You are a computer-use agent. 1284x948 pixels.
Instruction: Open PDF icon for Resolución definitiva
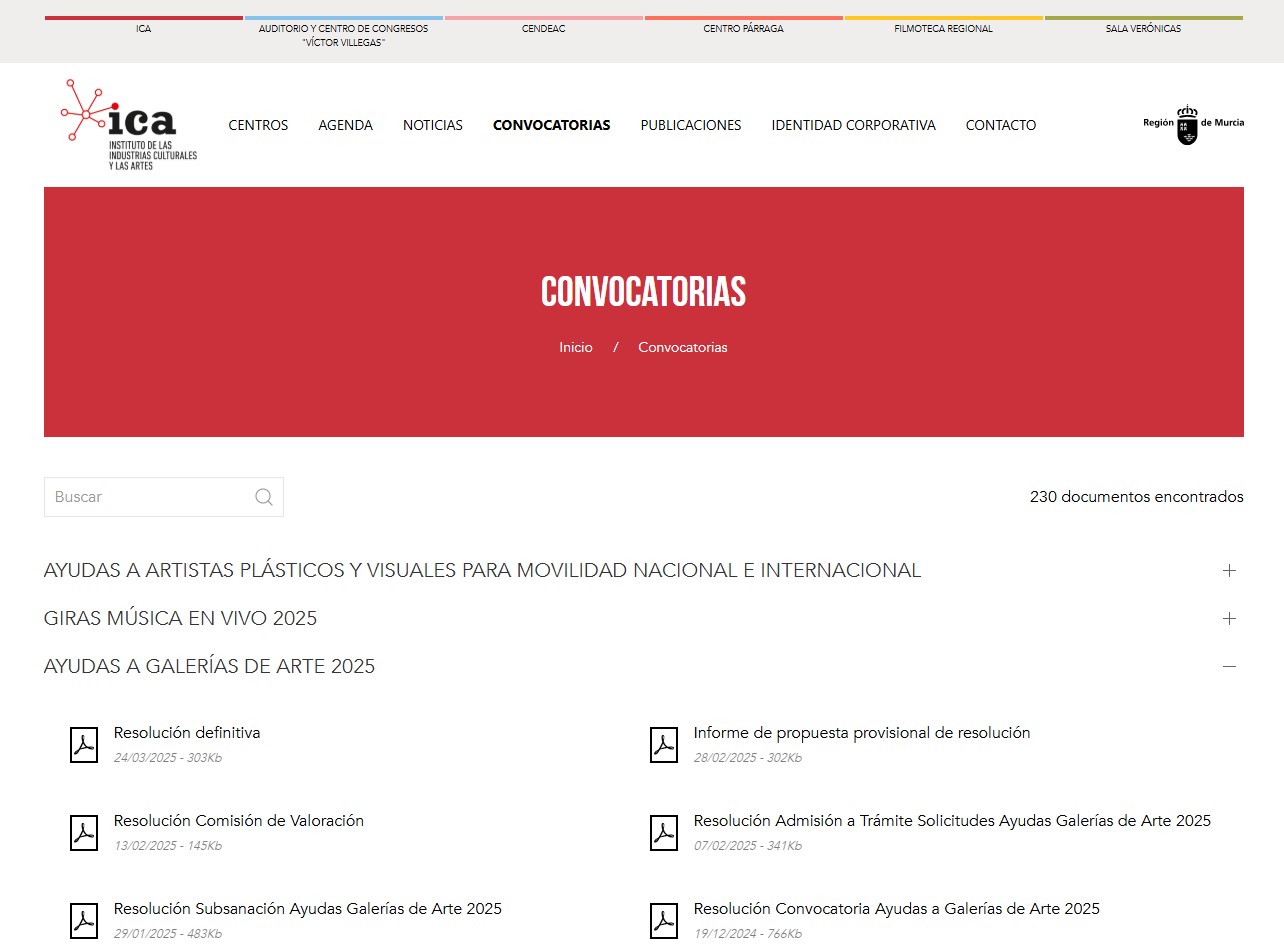point(84,745)
